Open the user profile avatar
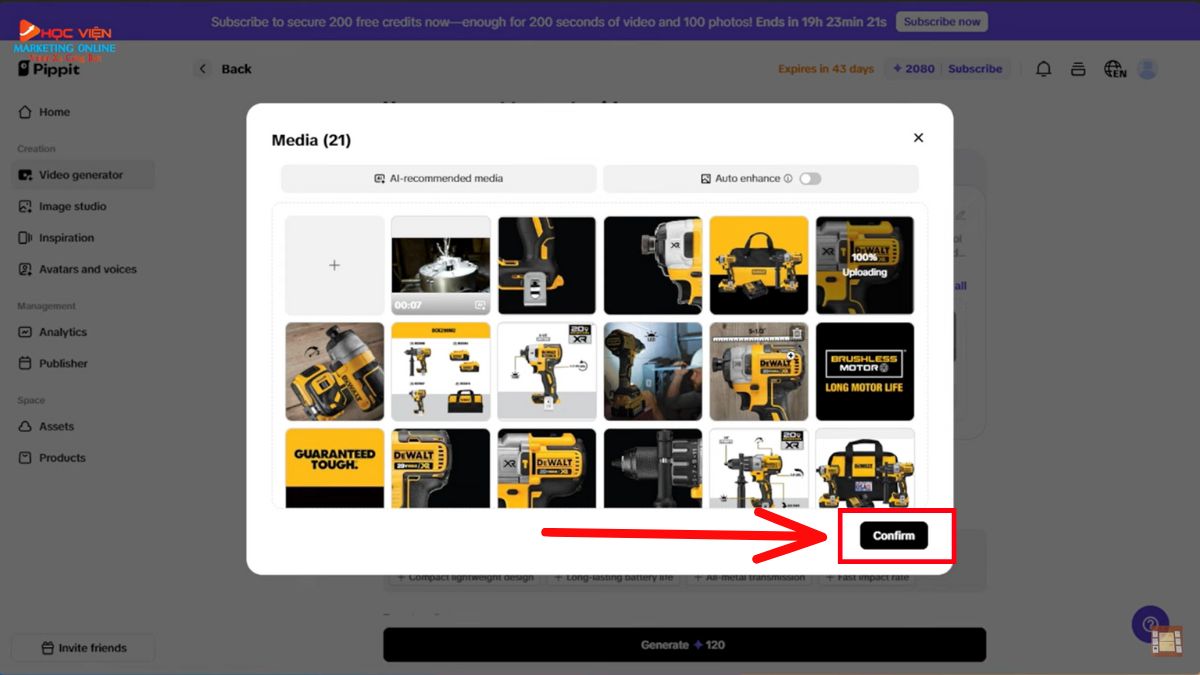 coord(1147,69)
